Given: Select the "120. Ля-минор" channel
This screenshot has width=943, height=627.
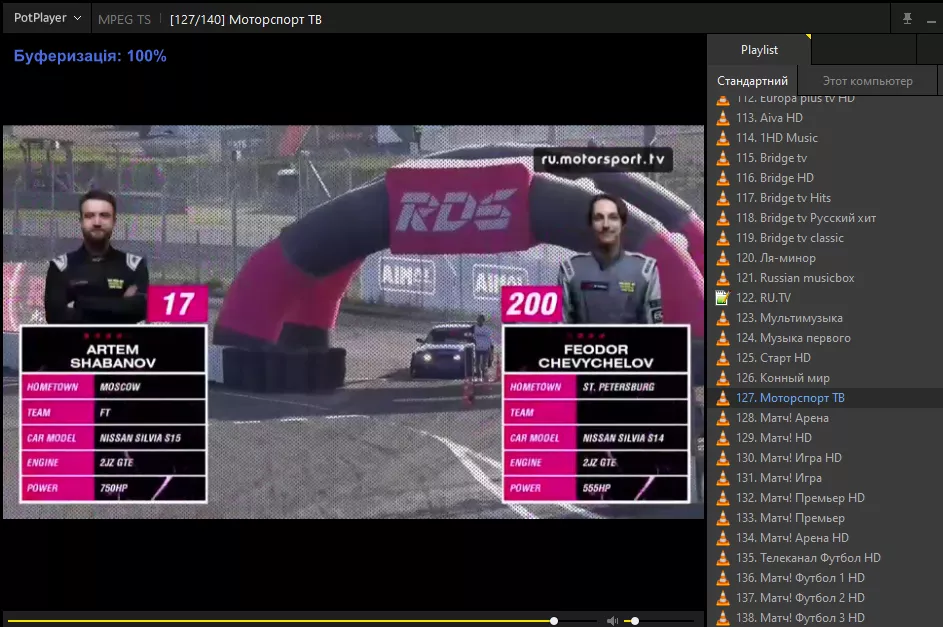Looking at the screenshot, I should 776,258.
